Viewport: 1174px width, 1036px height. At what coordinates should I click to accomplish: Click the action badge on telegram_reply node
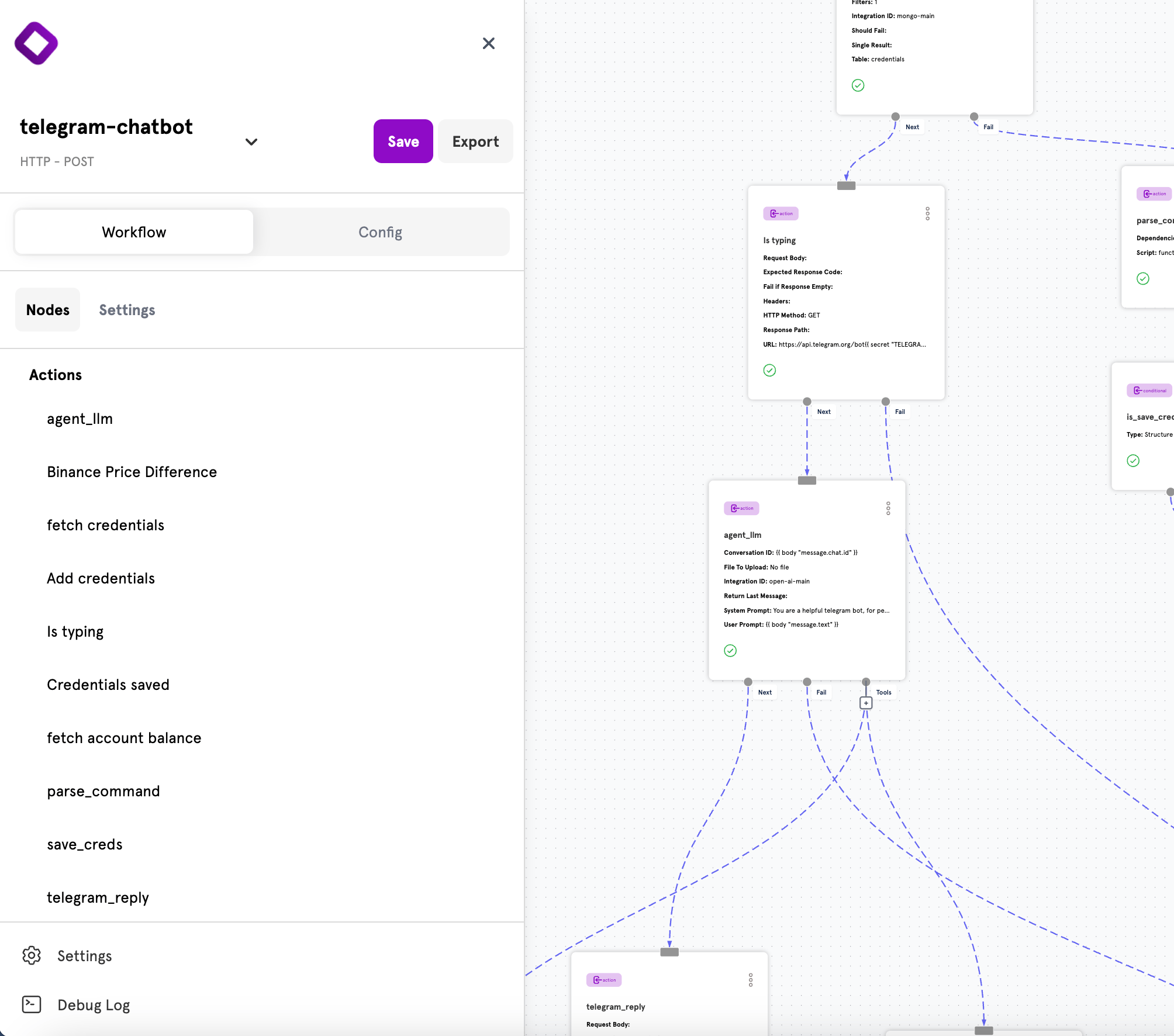pos(604,980)
